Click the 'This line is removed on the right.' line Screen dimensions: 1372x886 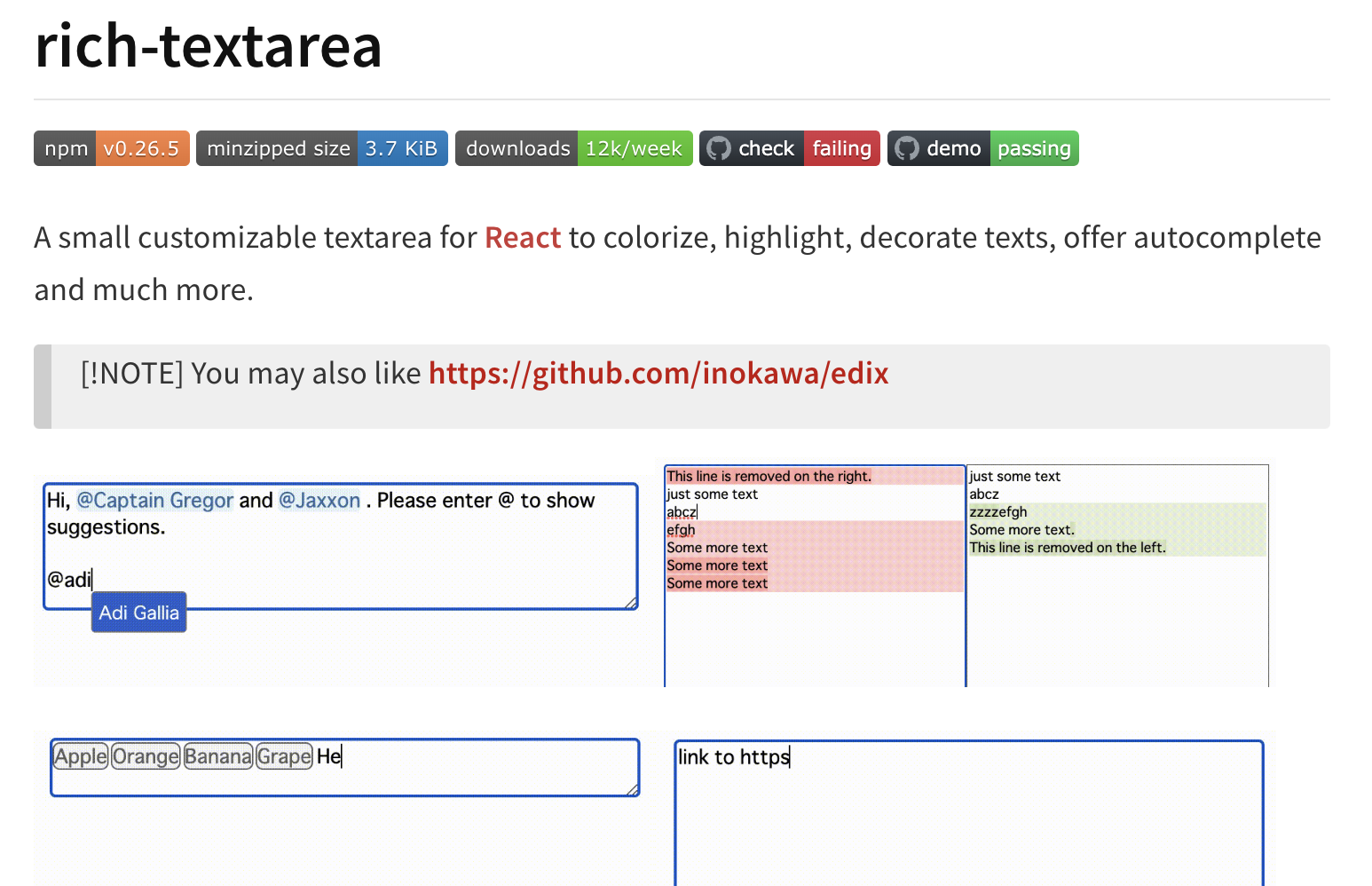click(769, 477)
